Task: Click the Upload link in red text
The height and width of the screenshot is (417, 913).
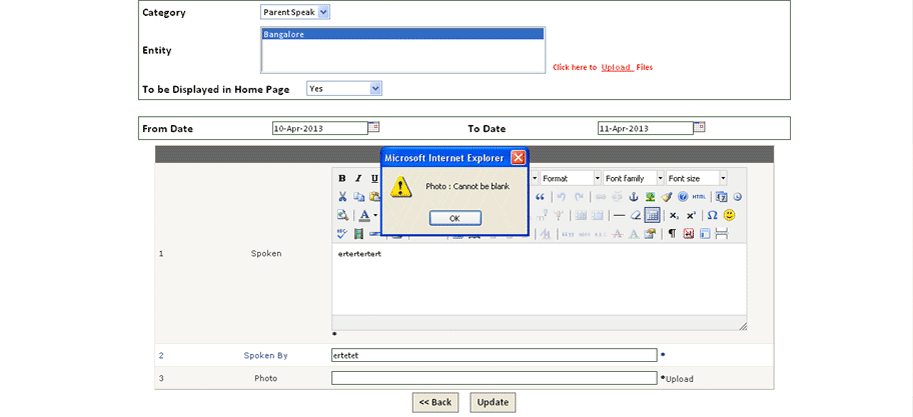Action: point(617,67)
